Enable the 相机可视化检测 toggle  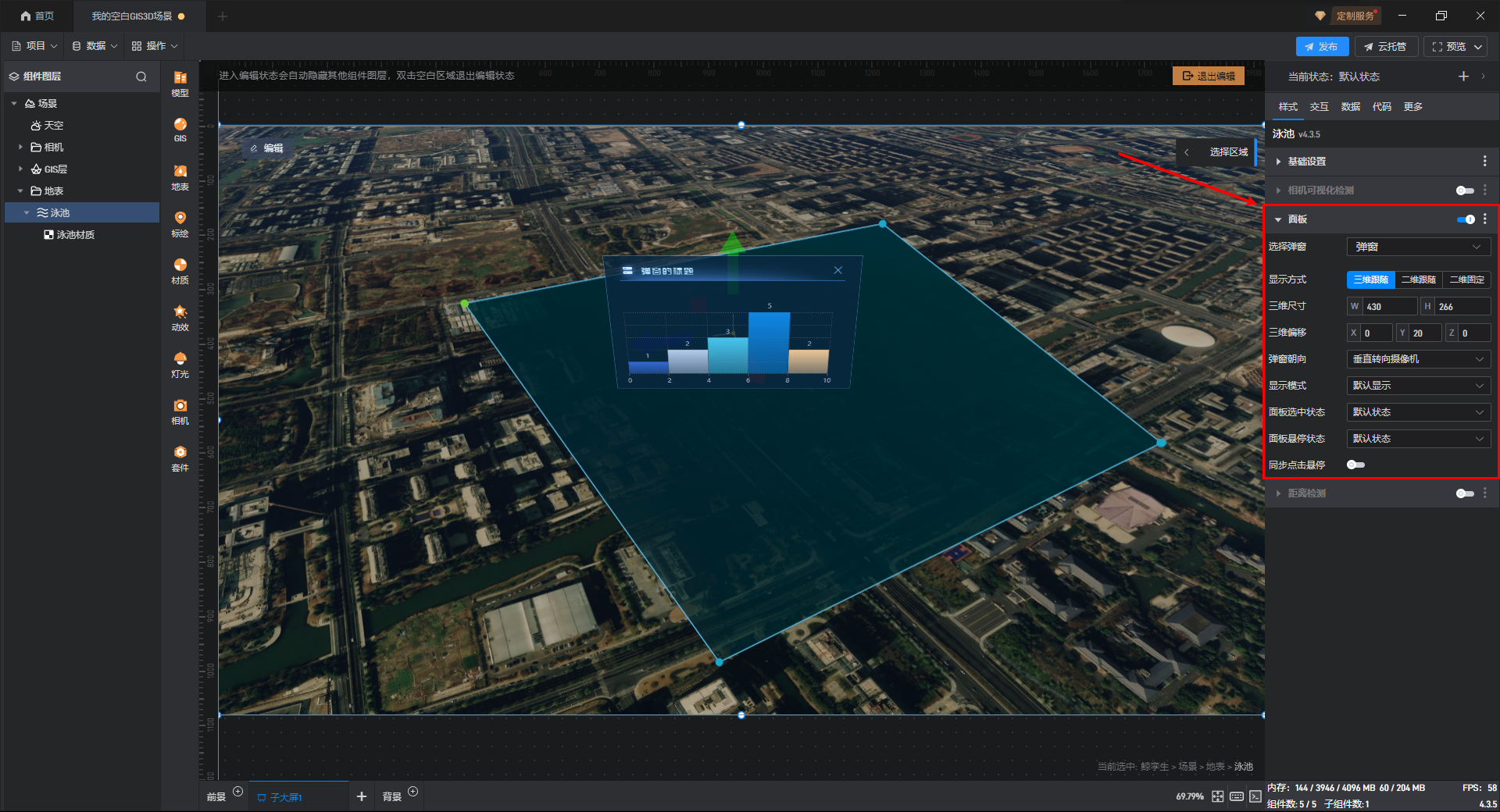(x=1465, y=191)
